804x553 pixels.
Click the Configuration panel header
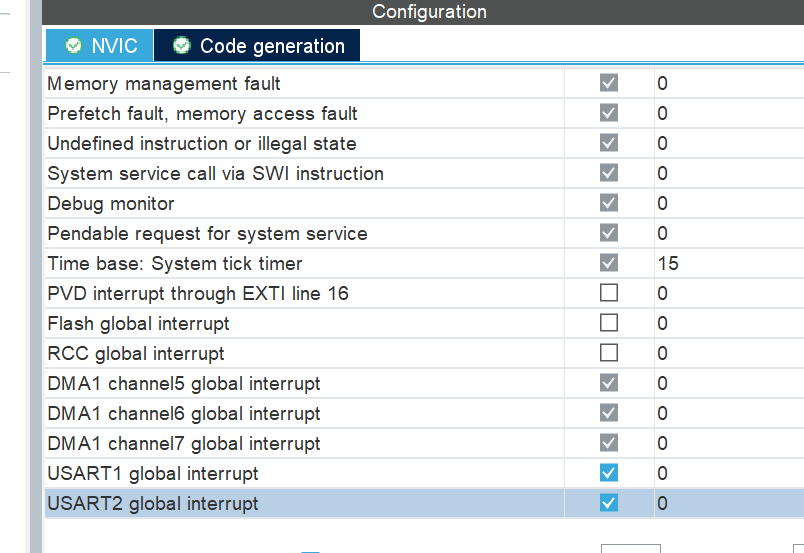pos(429,12)
